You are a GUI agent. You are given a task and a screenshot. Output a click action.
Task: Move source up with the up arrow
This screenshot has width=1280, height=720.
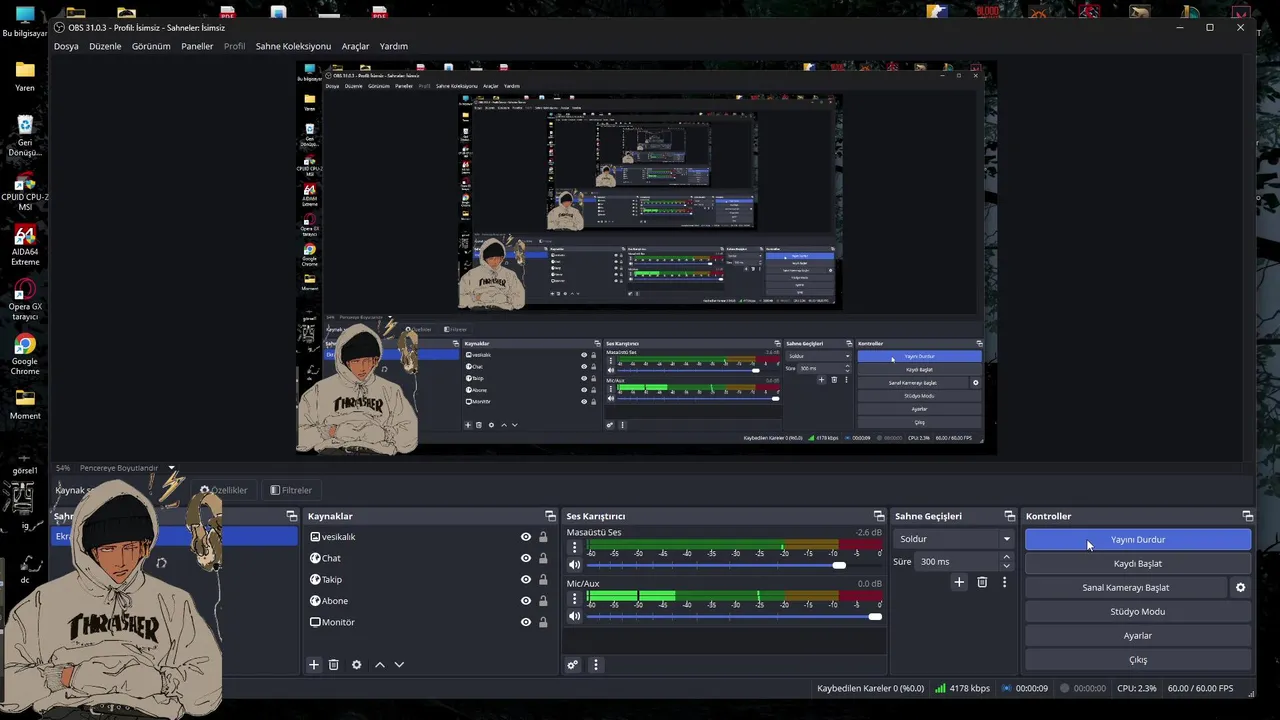coord(379,665)
